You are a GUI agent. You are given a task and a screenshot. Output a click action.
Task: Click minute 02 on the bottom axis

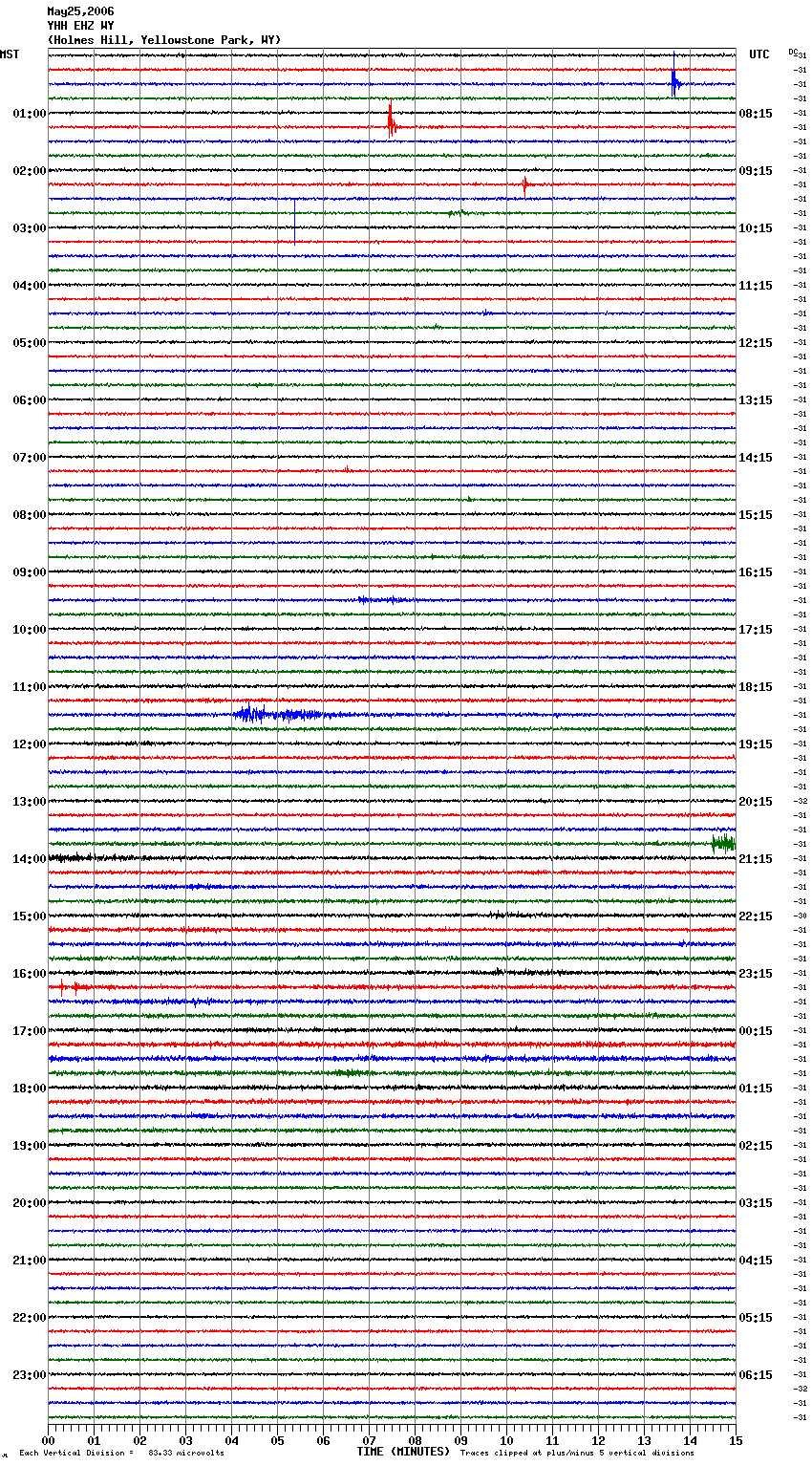pos(139,1440)
